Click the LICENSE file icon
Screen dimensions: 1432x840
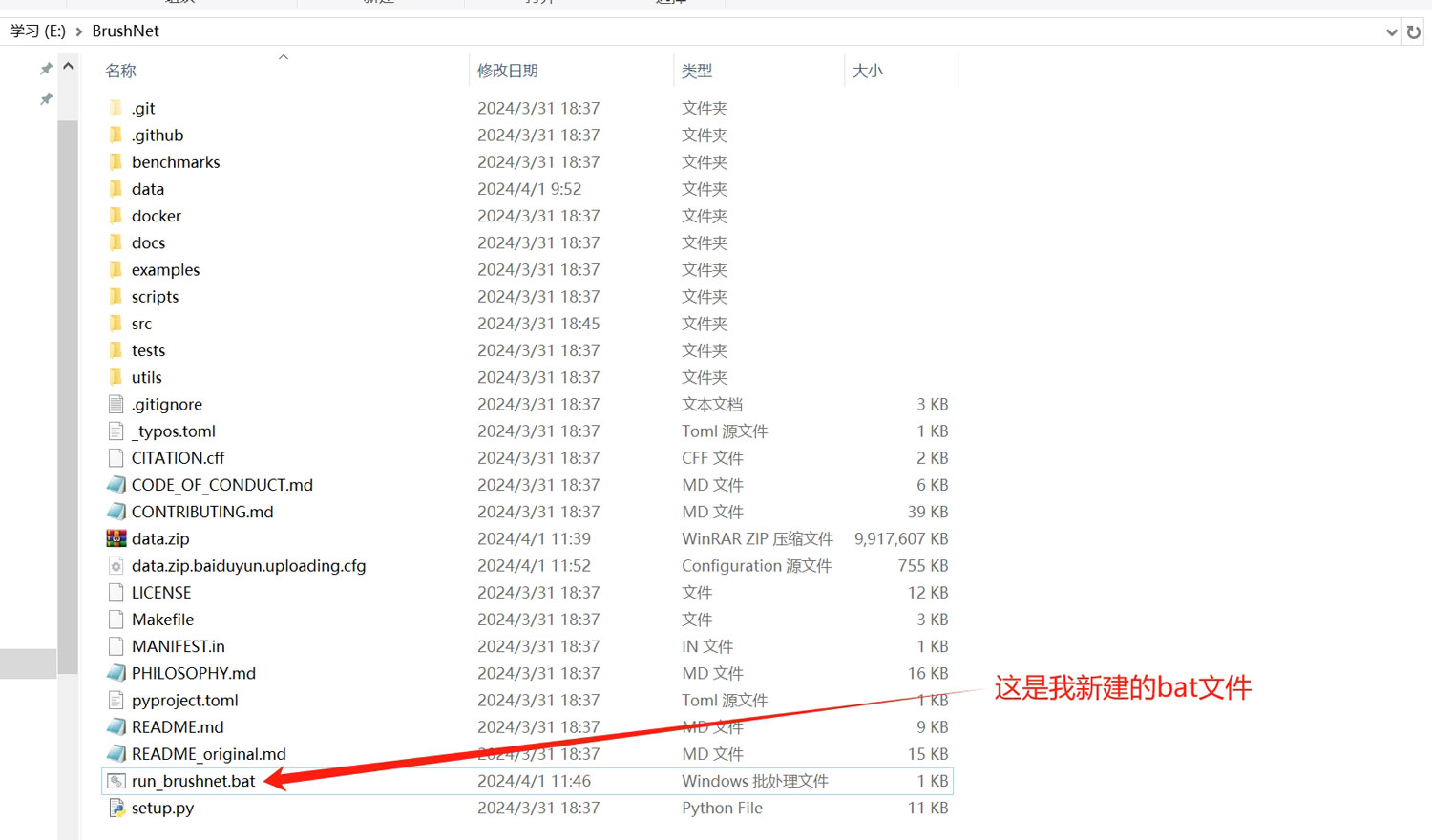[116, 592]
